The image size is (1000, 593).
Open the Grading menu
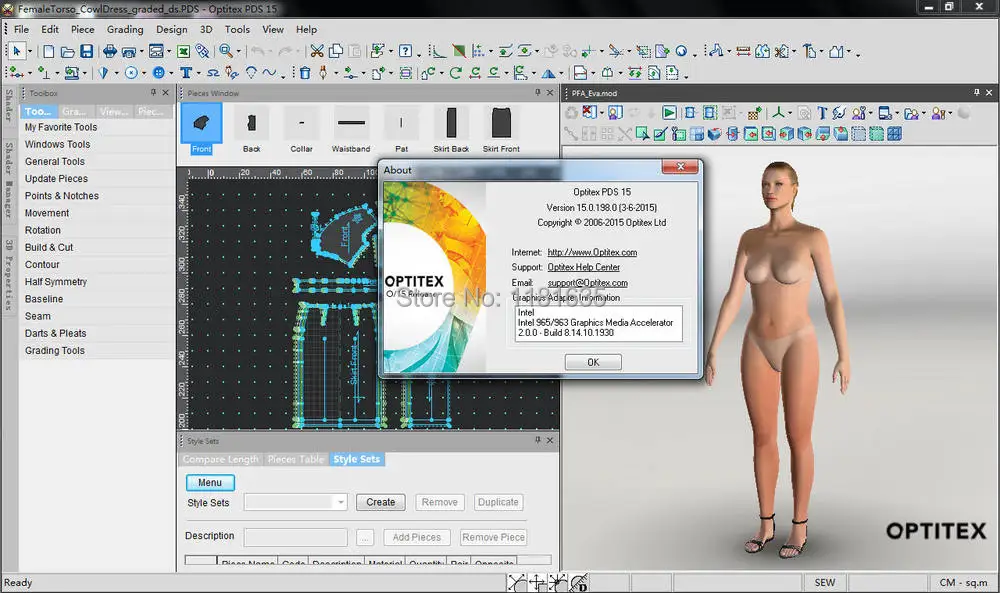click(x=125, y=29)
